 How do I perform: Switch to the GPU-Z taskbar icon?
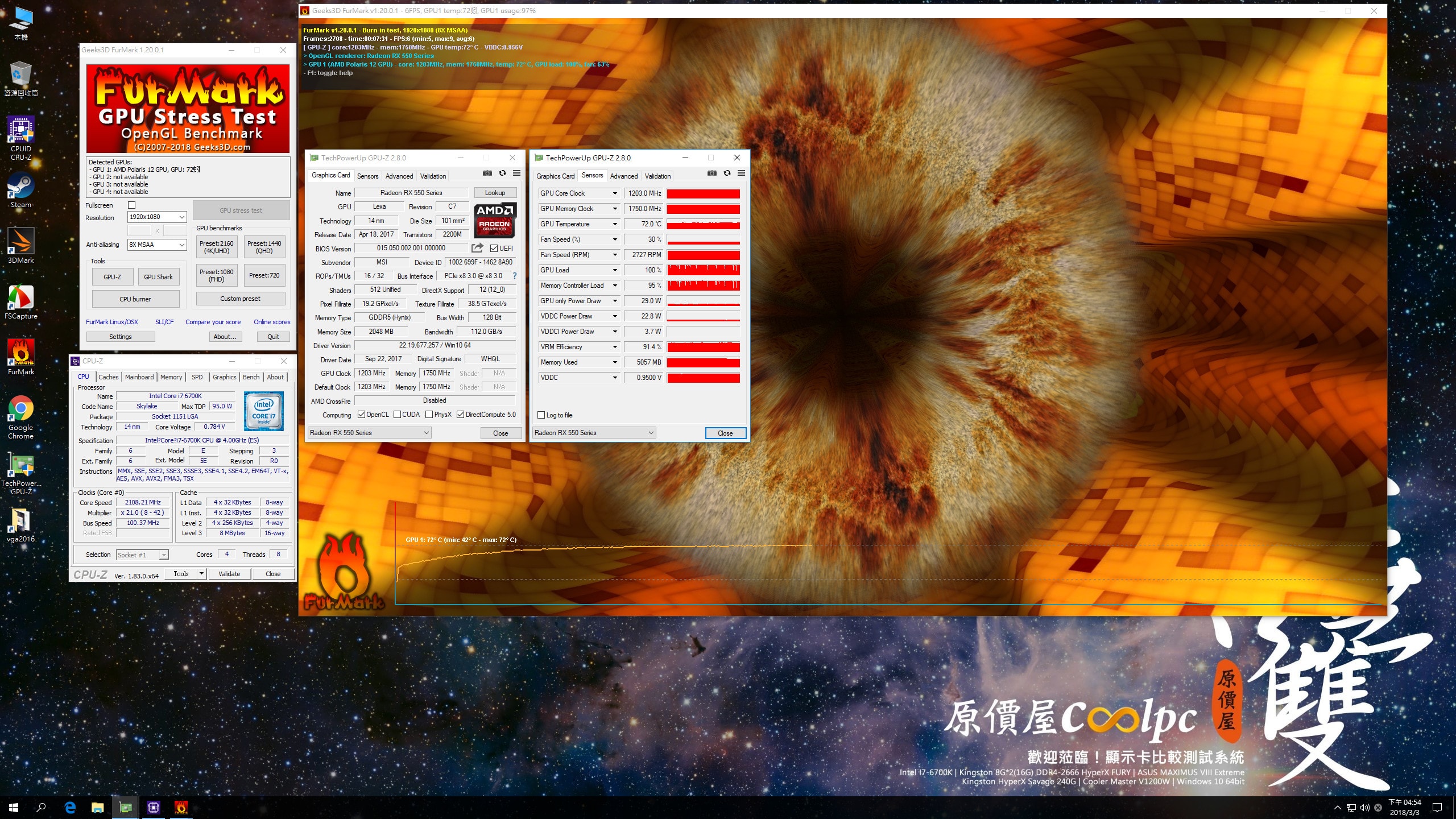[126, 807]
